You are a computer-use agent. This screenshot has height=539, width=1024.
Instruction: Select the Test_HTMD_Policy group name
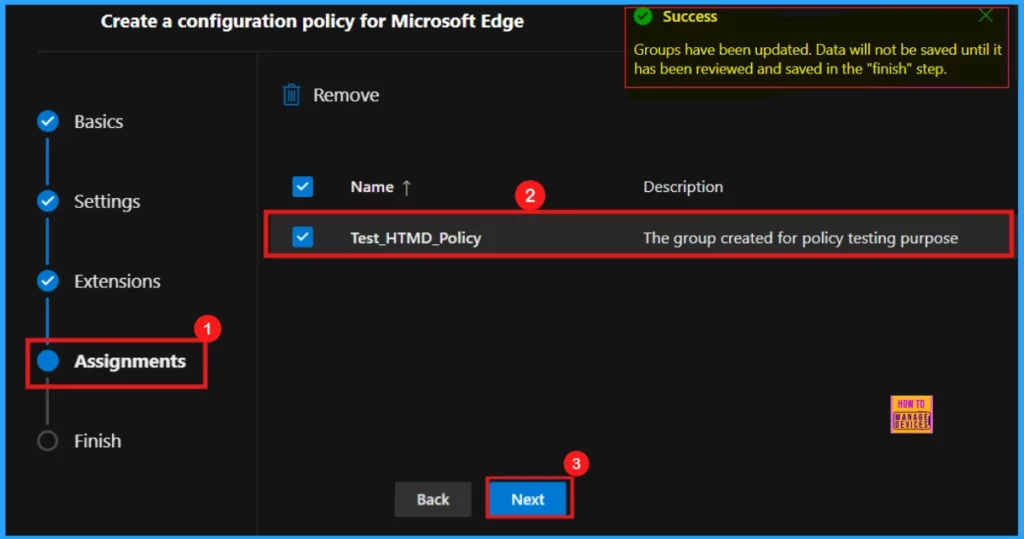tap(416, 238)
